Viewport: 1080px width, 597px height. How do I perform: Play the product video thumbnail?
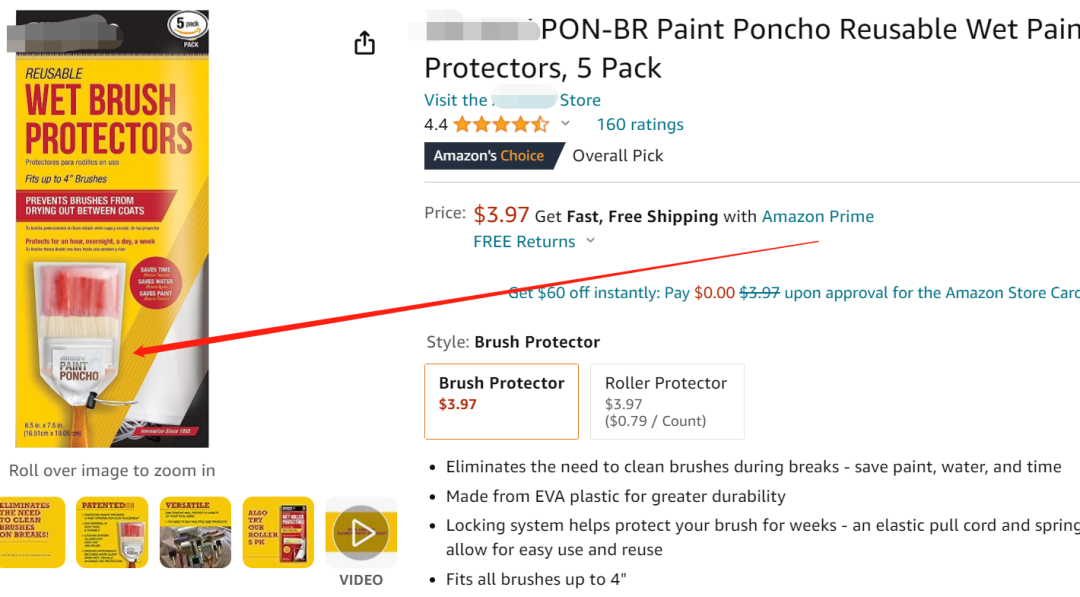(x=361, y=532)
